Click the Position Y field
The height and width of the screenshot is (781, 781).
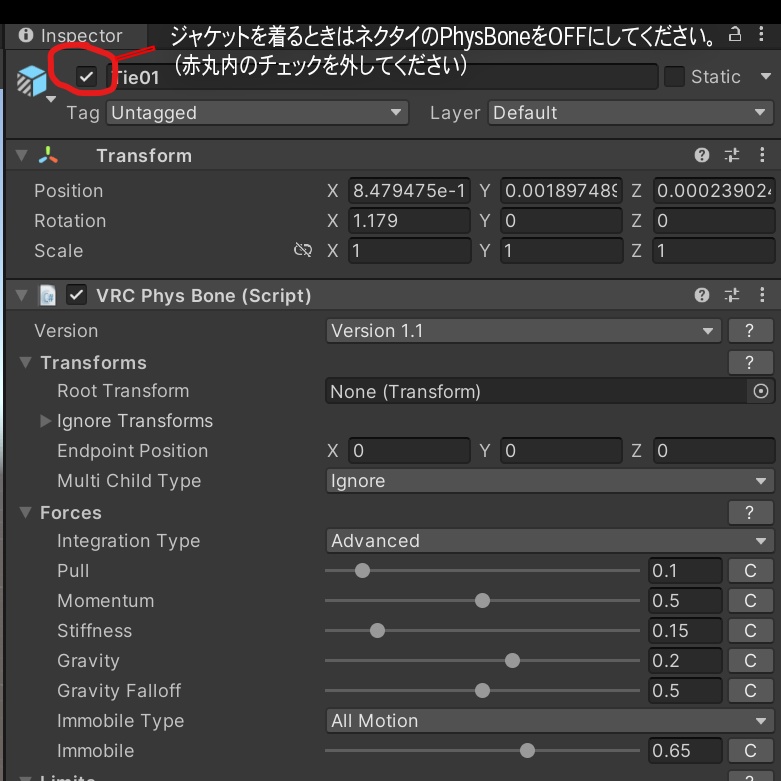561,191
